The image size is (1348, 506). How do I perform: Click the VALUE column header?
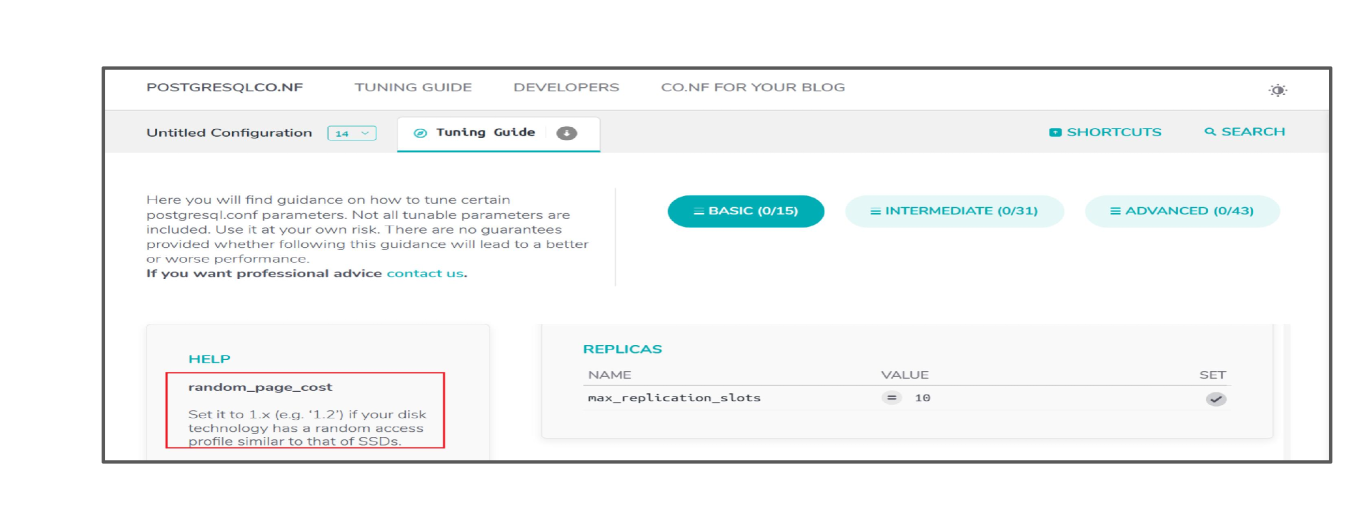pyautogui.click(x=905, y=375)
